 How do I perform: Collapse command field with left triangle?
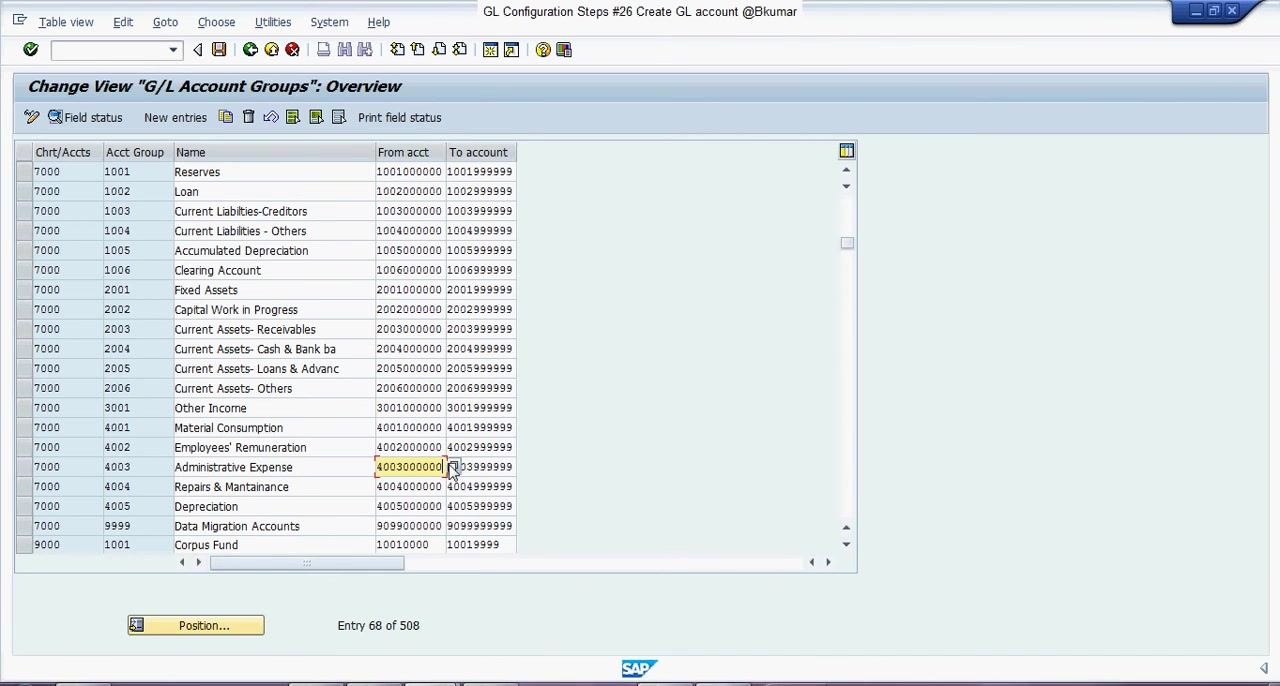coord(197,50)
